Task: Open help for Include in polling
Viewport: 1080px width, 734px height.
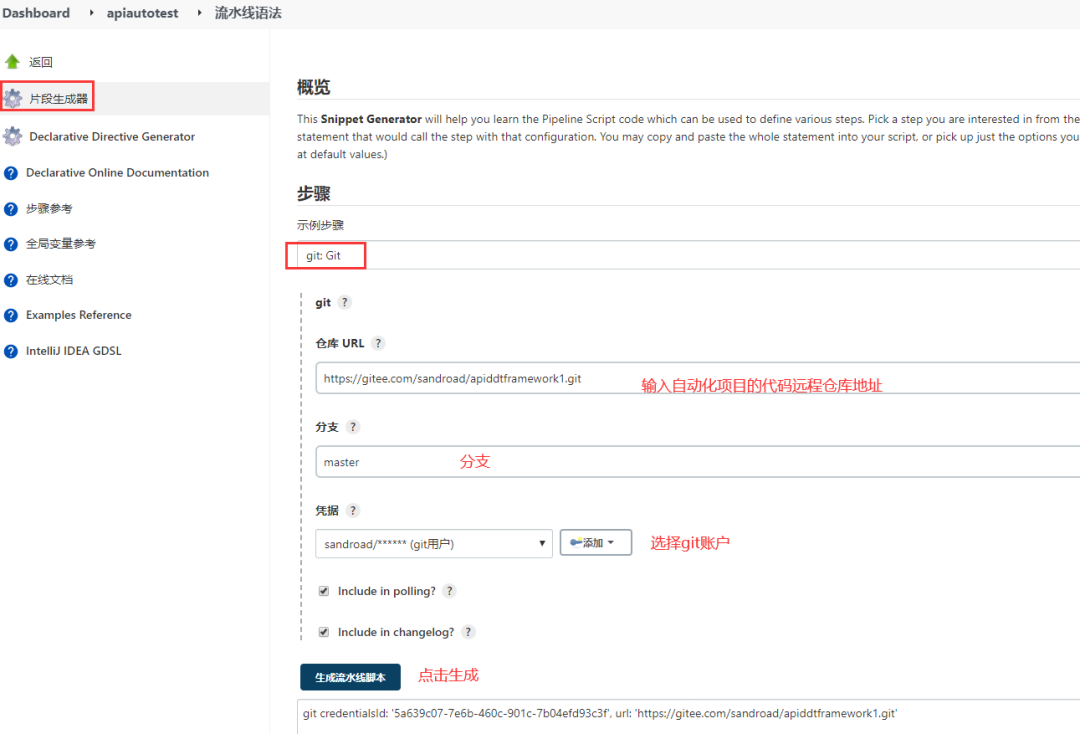Action: tap(449, 591)
